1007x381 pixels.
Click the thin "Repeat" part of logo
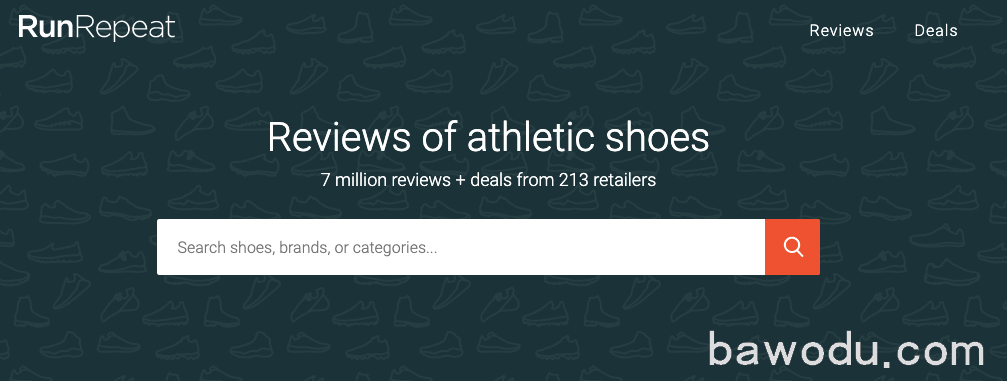pyautogui.click(x=123, y=29)
